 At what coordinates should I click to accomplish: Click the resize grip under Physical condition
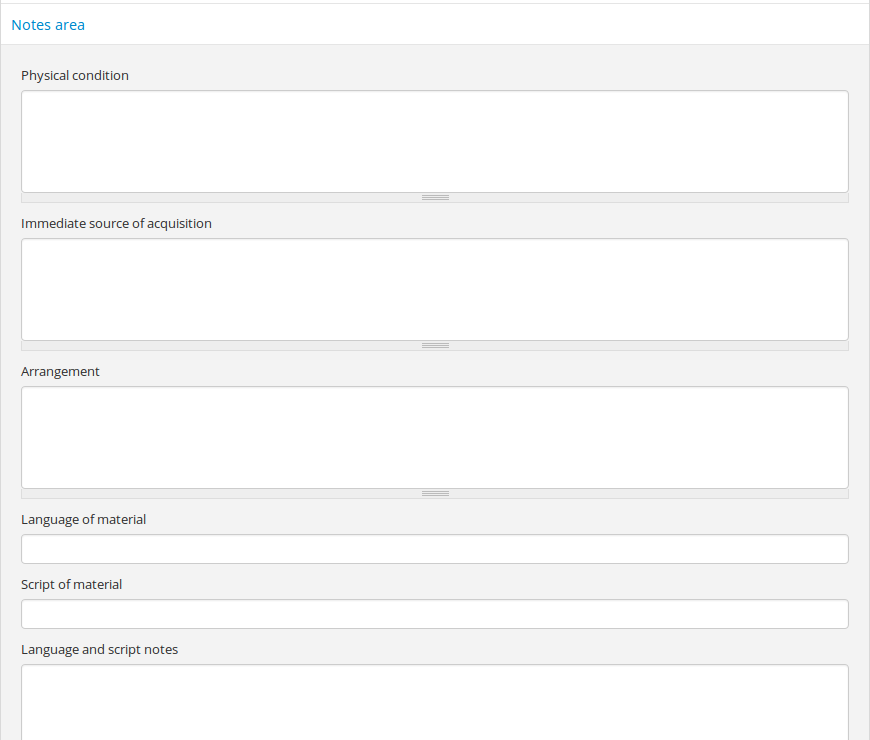click(435, 198)
